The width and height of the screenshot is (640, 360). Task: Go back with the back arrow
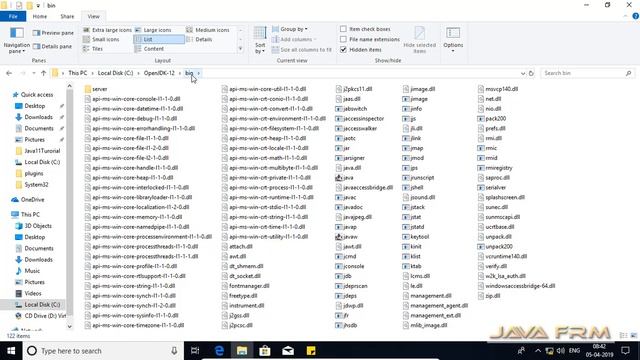[9, 73]
